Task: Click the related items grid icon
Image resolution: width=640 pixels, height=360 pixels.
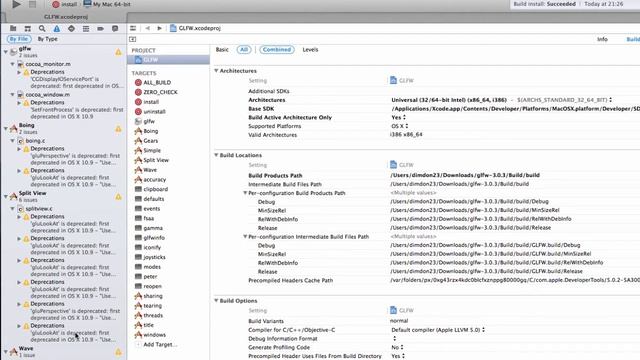Action: click(133, 28)
